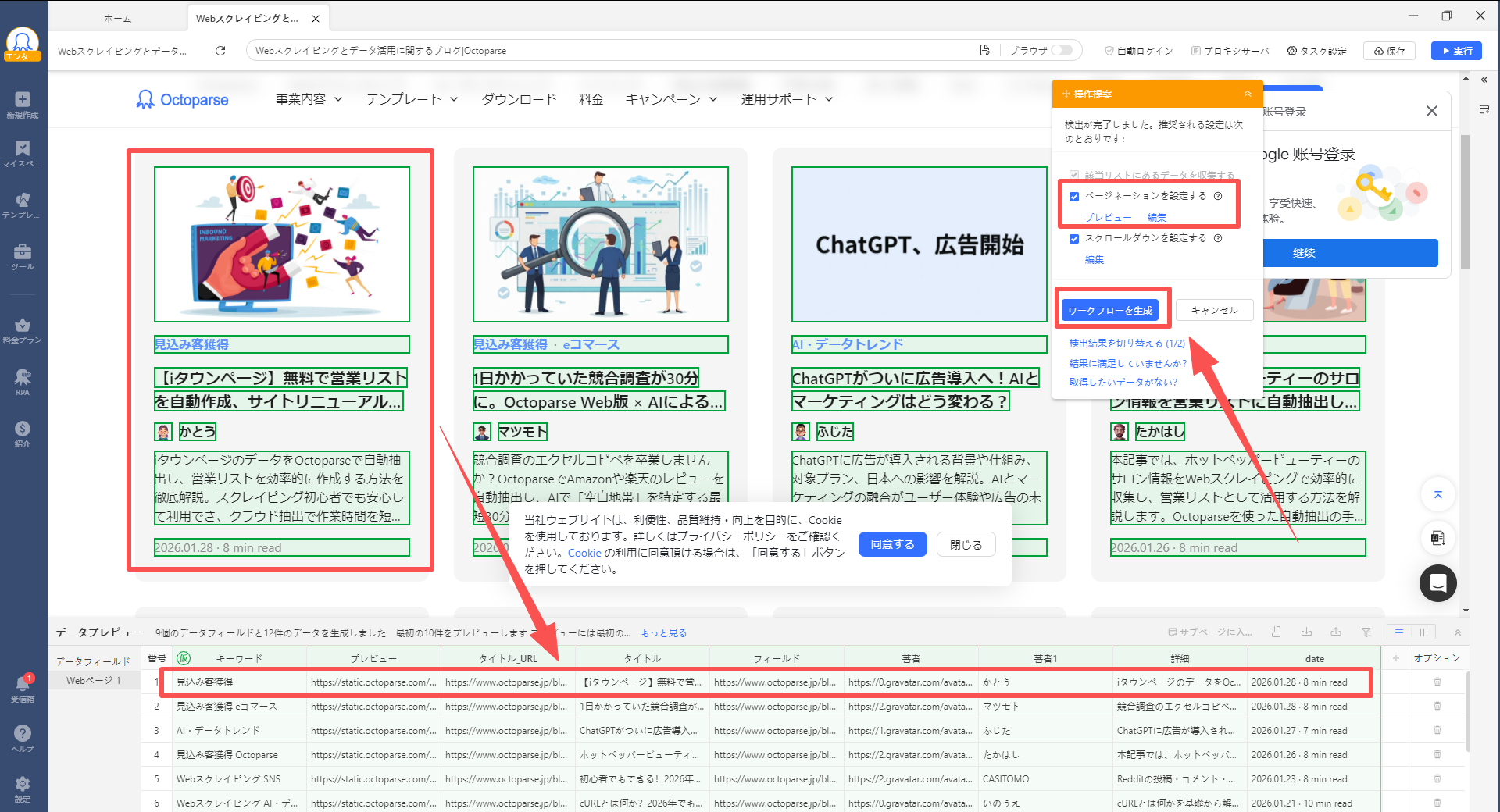The image size is (1500, 812).
Task: Toggle the ブラウザ switch
Action: coord(1064,49)
